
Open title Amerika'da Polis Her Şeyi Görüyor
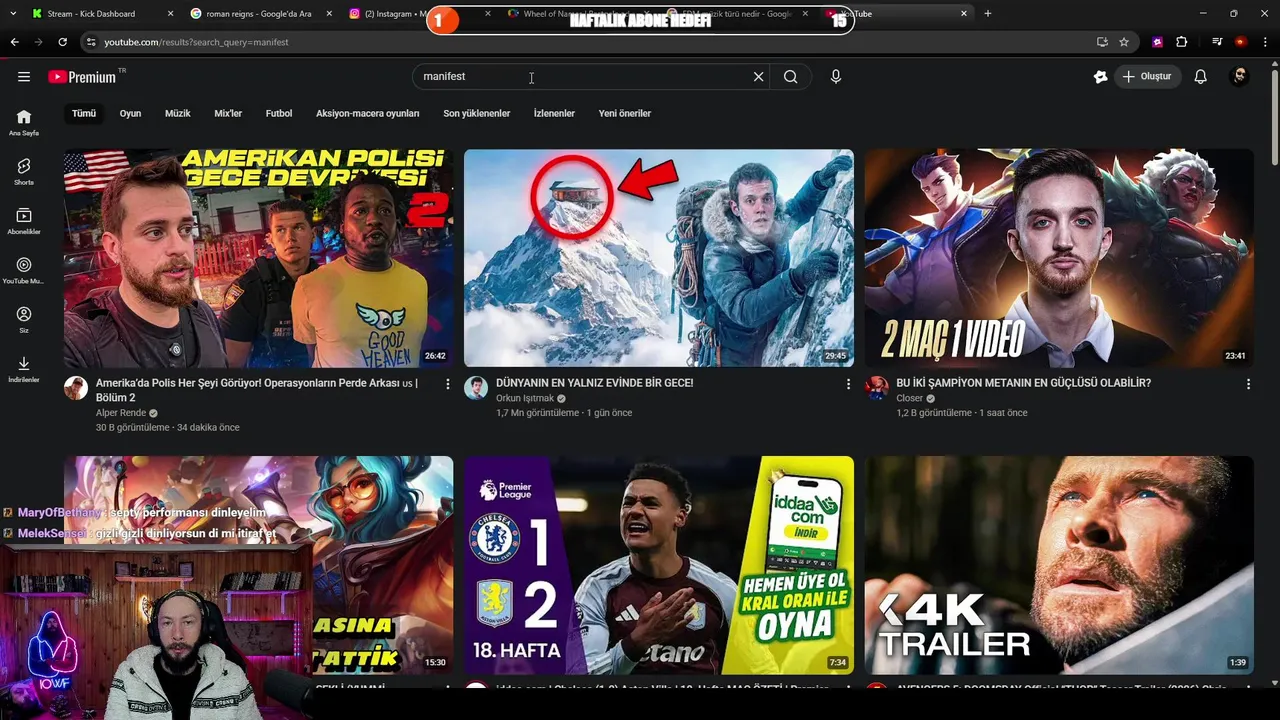coord(257,390)
